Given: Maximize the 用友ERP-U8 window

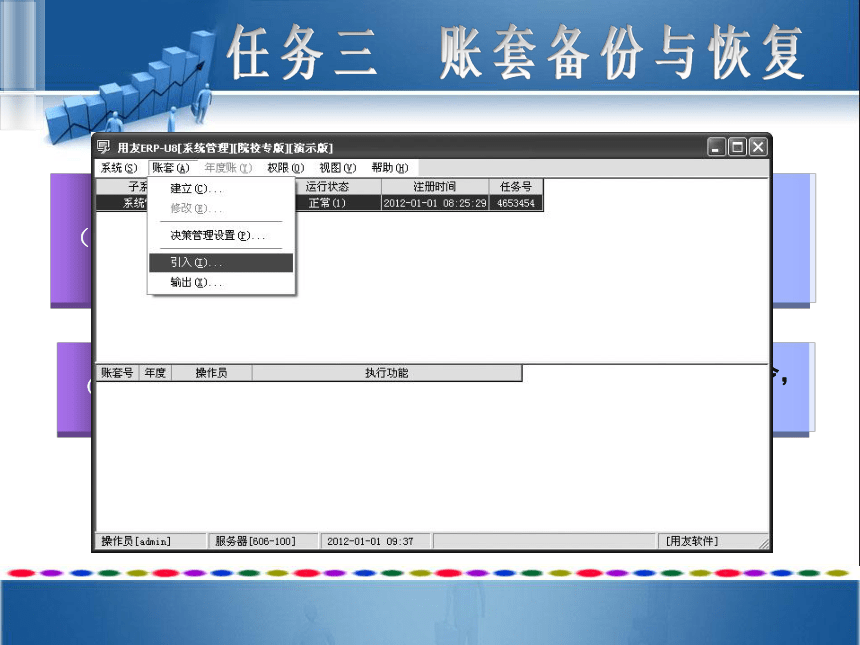Looking at the screenshot, I should [x=737, y=147].
